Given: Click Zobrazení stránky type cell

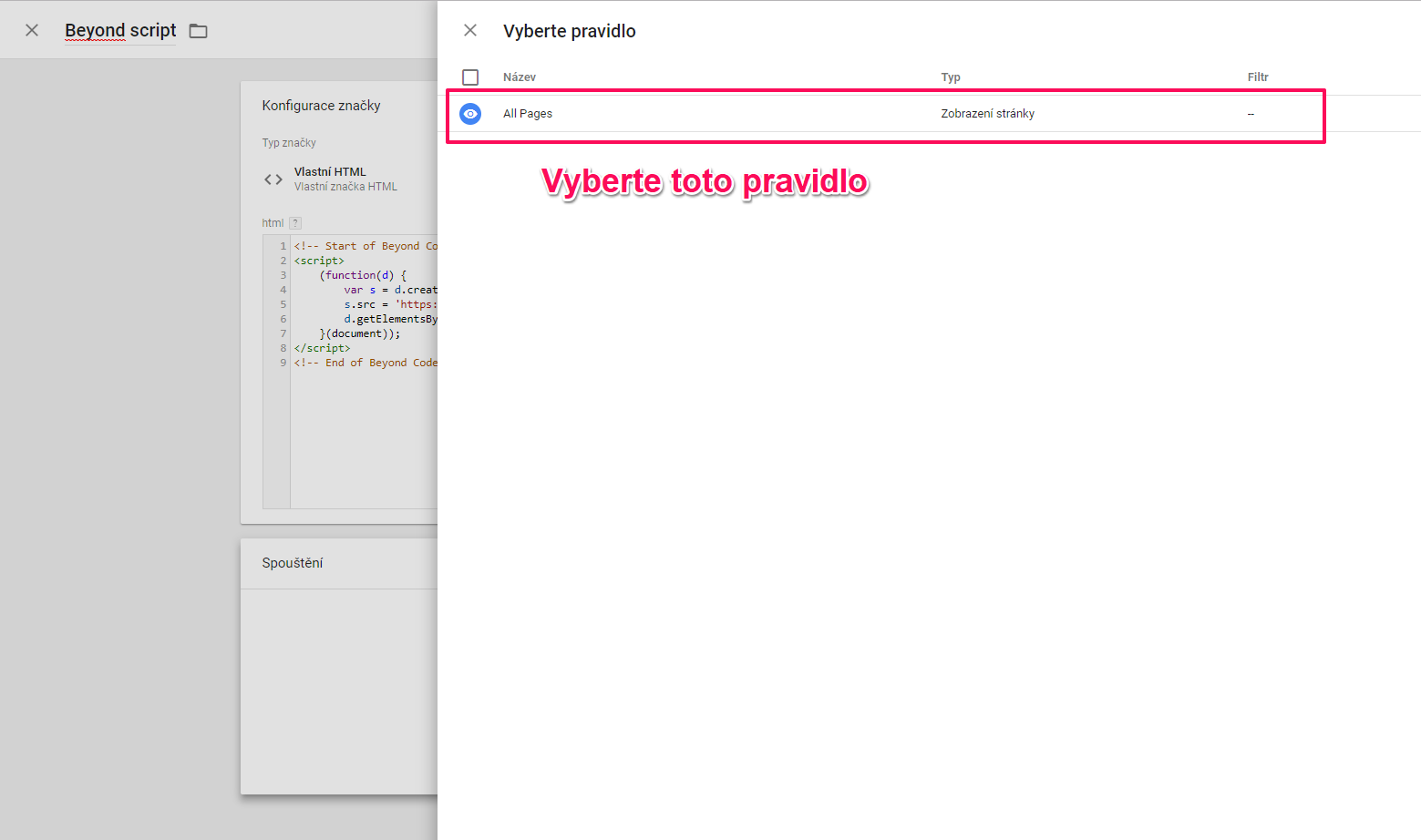Looking at the screenshot, I should pyautogui.click(x=988, y=114).
